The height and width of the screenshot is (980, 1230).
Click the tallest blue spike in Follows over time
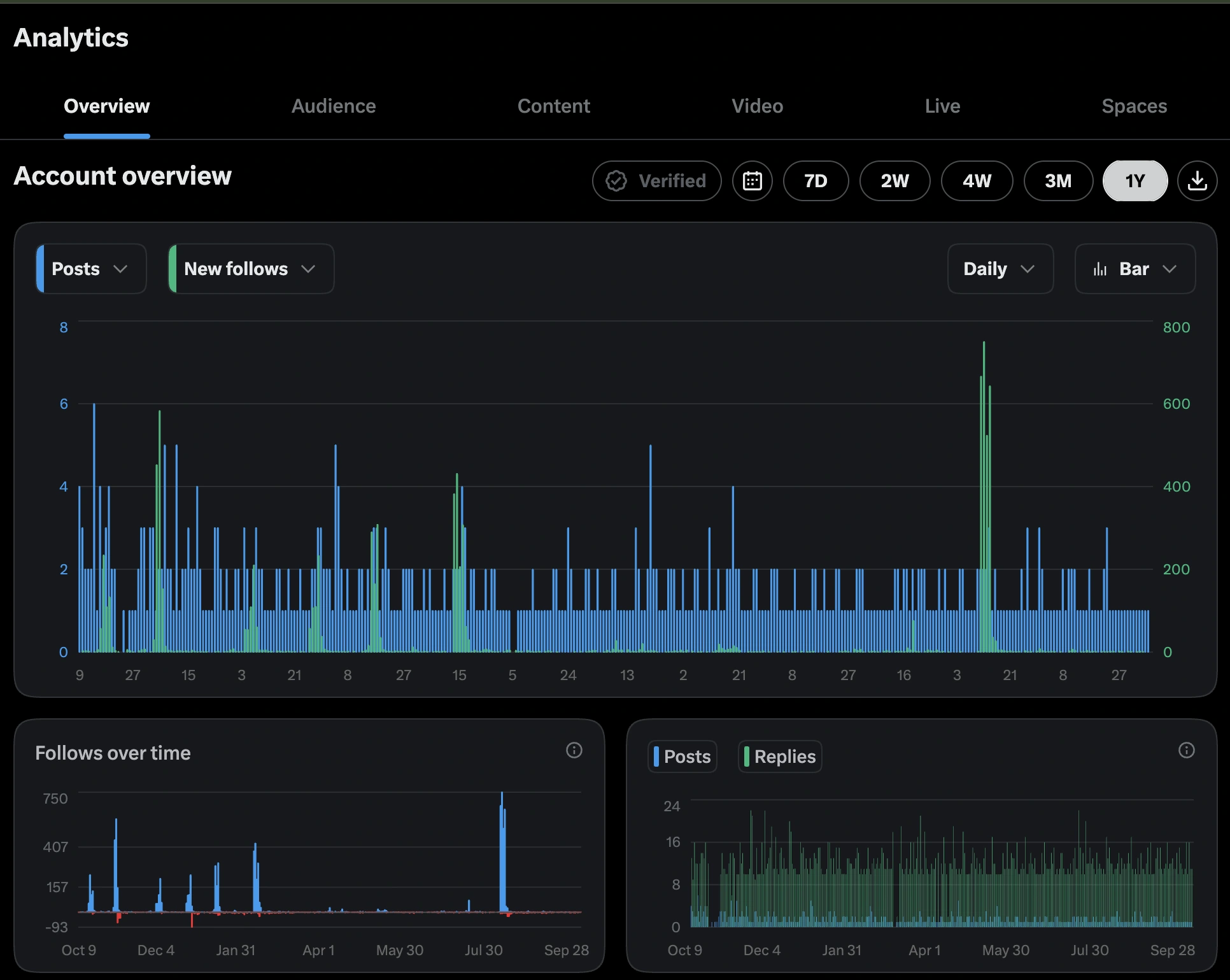pyautogui.click(x=502, y=852)
